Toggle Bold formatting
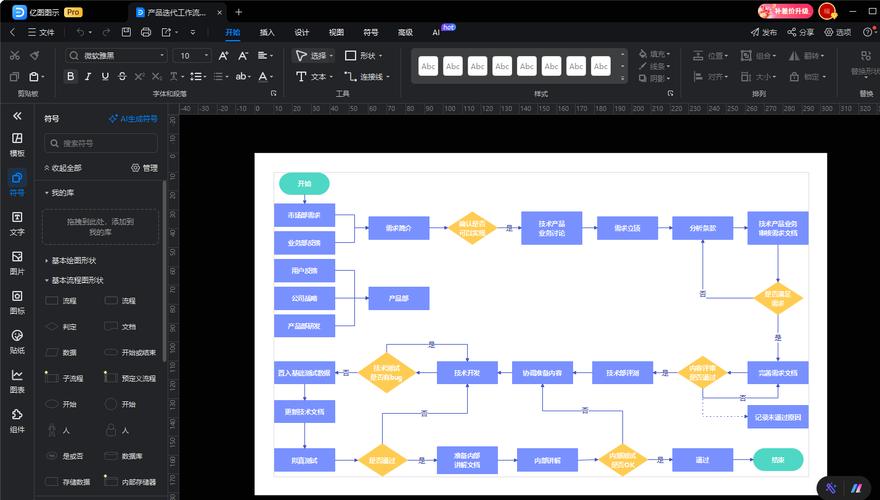This screenshot has width=880, height=500. pos(71,76)
